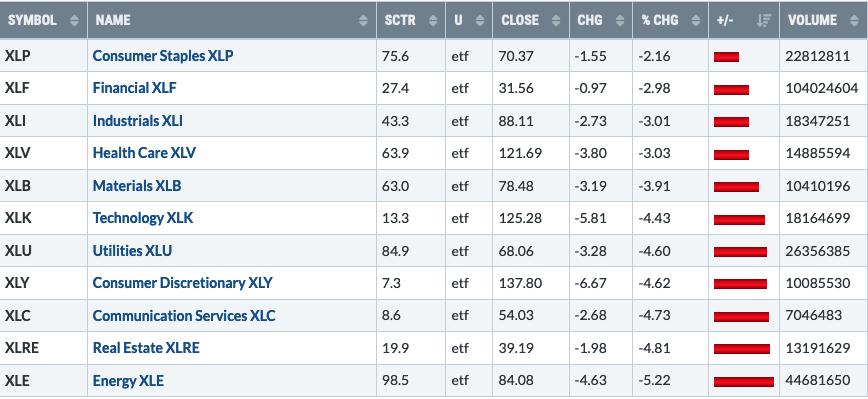Open Technology XLK link

[x=143, y=218]
